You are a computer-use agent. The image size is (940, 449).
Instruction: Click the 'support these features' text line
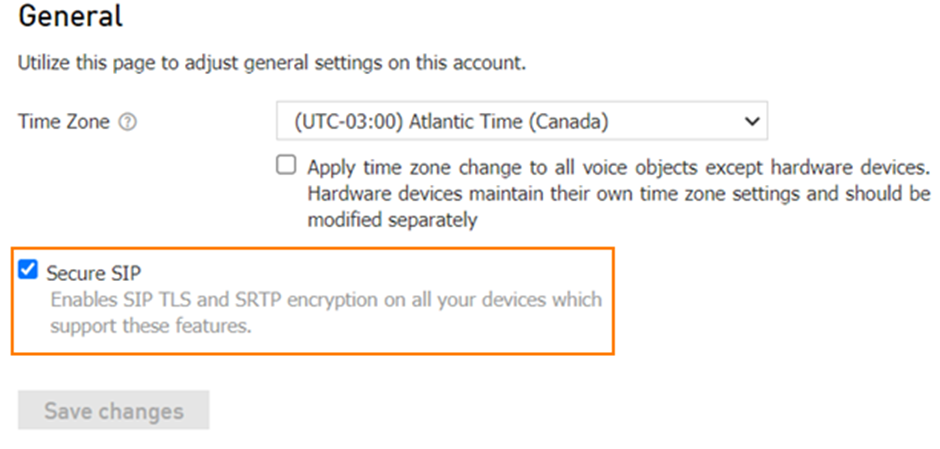150,327
